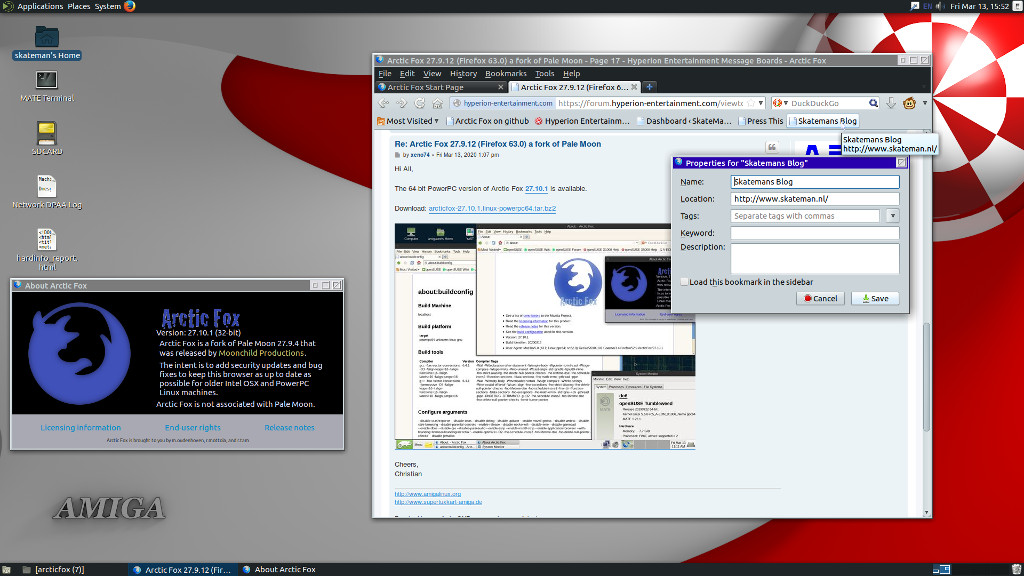Open Licensing information in About window
1024x576 pixels.
[x=80, y=428]
